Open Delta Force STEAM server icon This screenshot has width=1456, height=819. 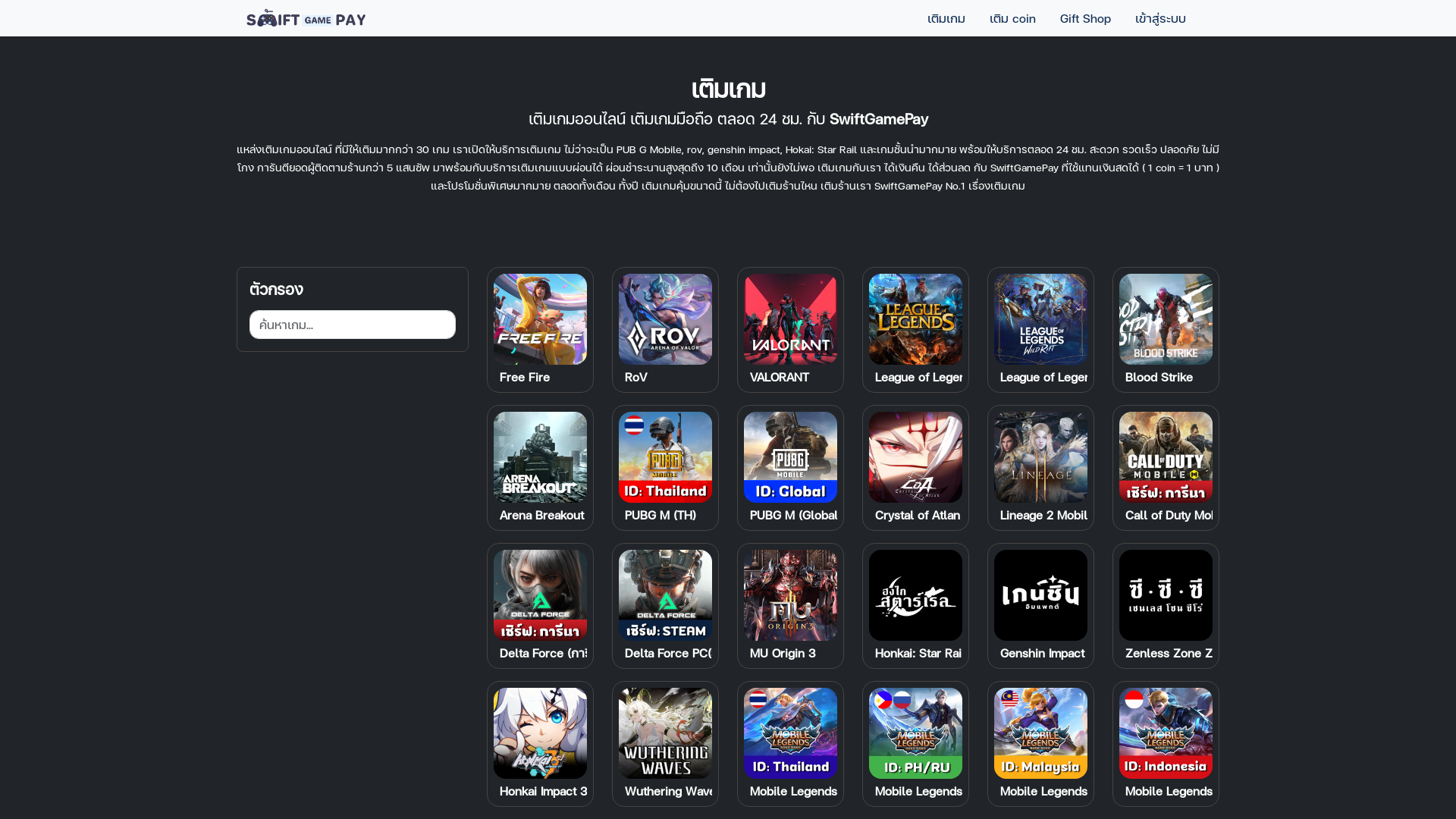click(x=665, y=595)
